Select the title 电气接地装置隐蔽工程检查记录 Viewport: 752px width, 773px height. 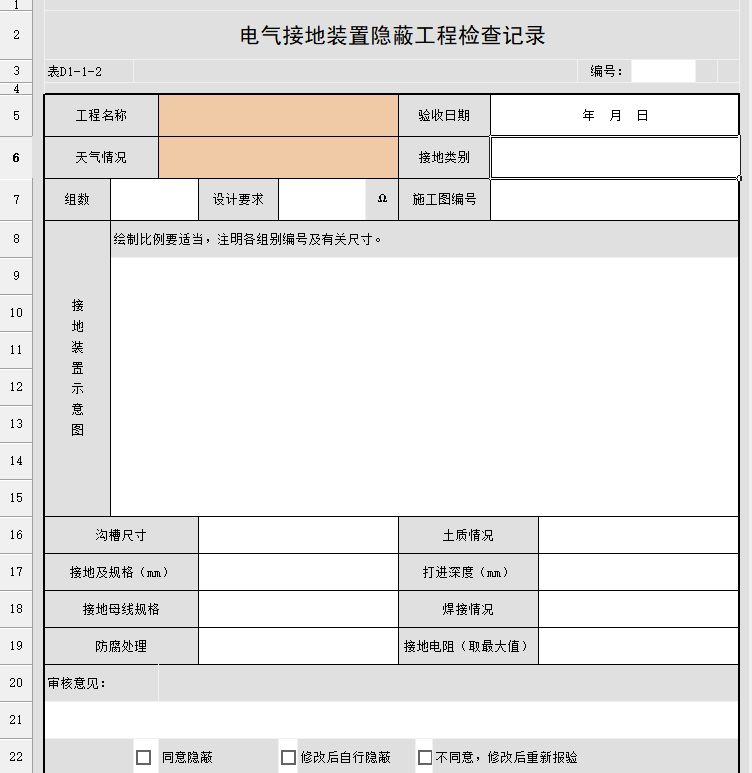click(x=393, y=35)
